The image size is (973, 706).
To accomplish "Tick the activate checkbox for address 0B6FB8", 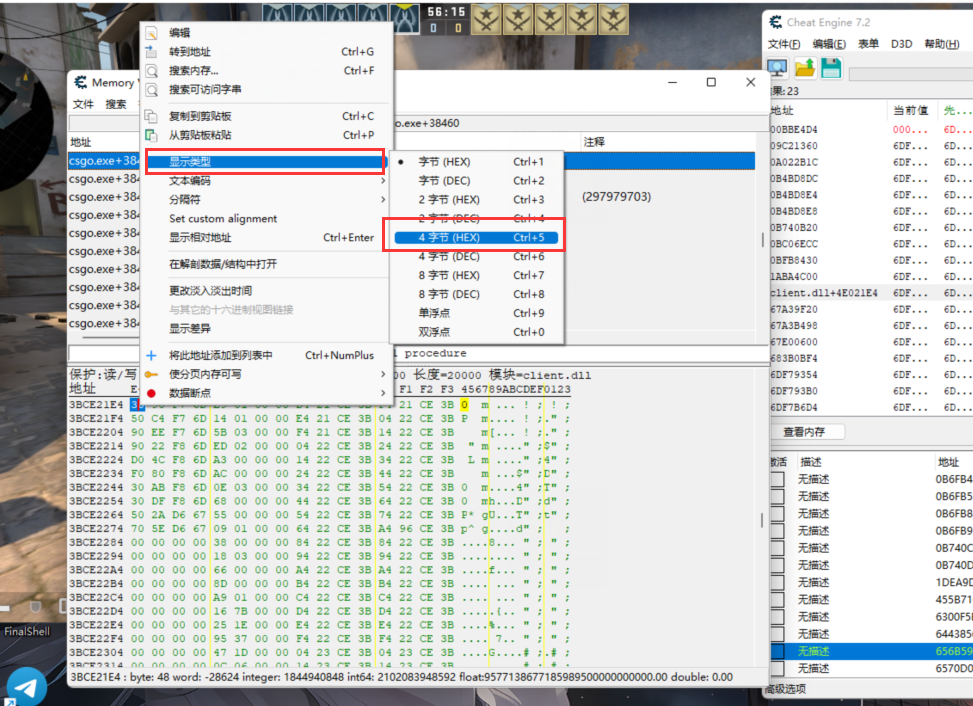I will coord(777,514).
